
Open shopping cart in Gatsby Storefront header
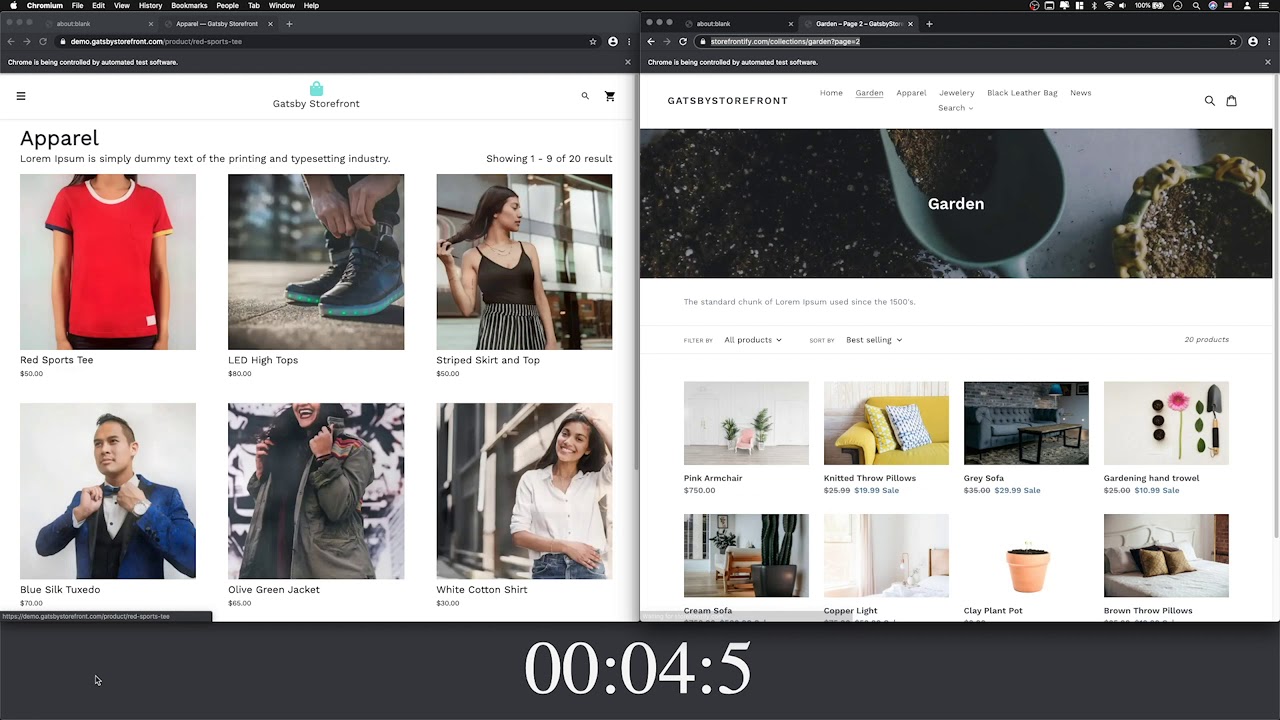pyautogui.click(x=610, y=96)
